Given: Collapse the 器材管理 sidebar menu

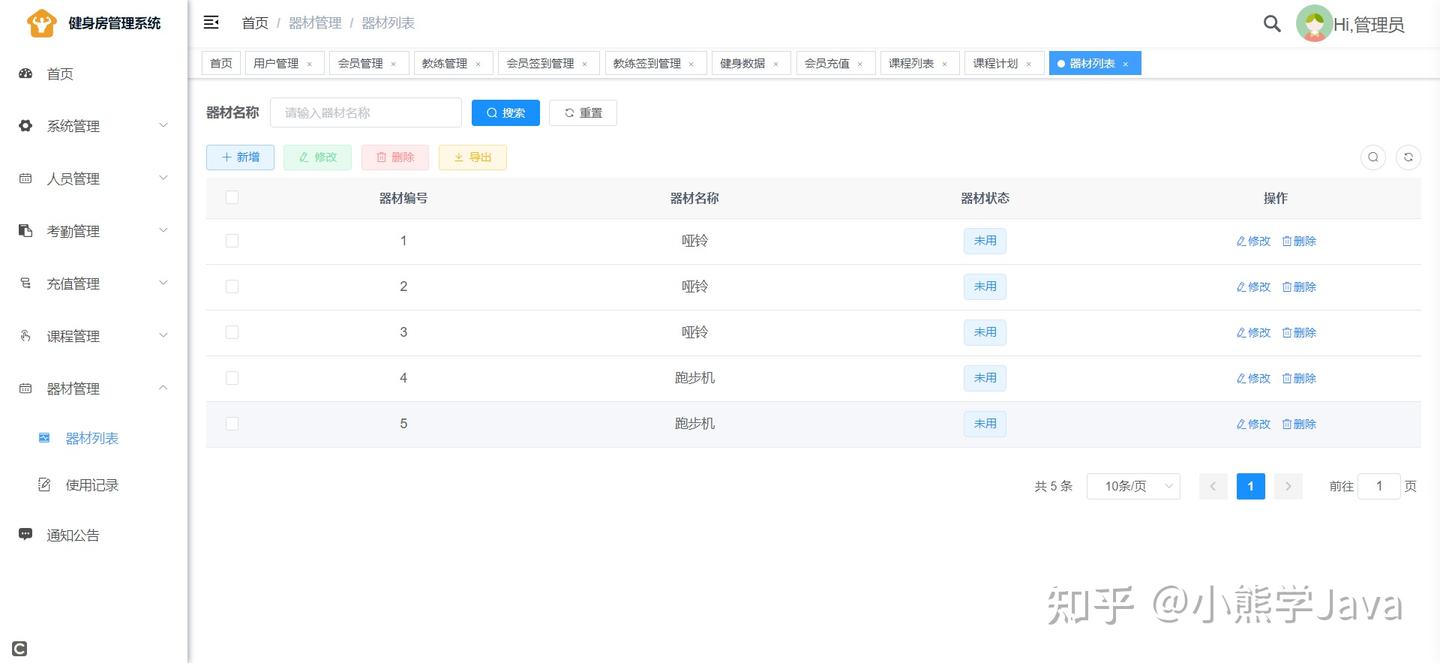Looking at the screenshot, I should pos(94,388).
